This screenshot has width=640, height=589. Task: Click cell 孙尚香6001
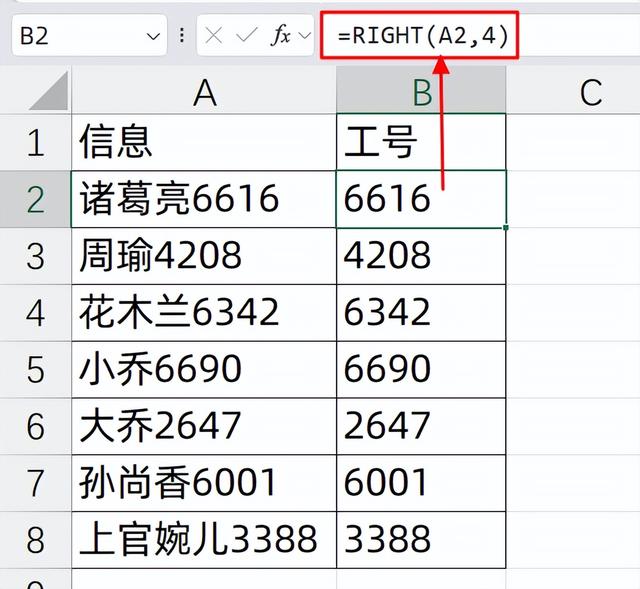point(204,483)
